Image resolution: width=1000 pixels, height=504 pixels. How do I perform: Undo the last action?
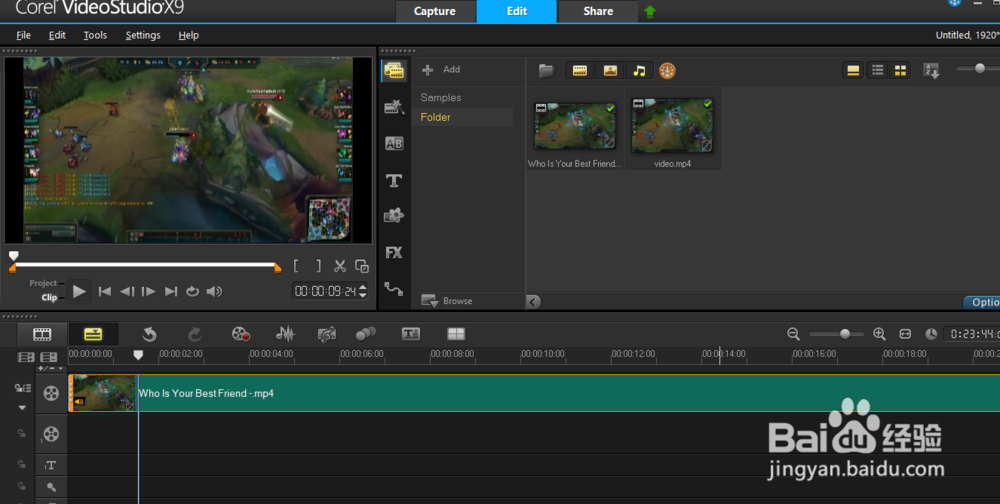(149, 334)
